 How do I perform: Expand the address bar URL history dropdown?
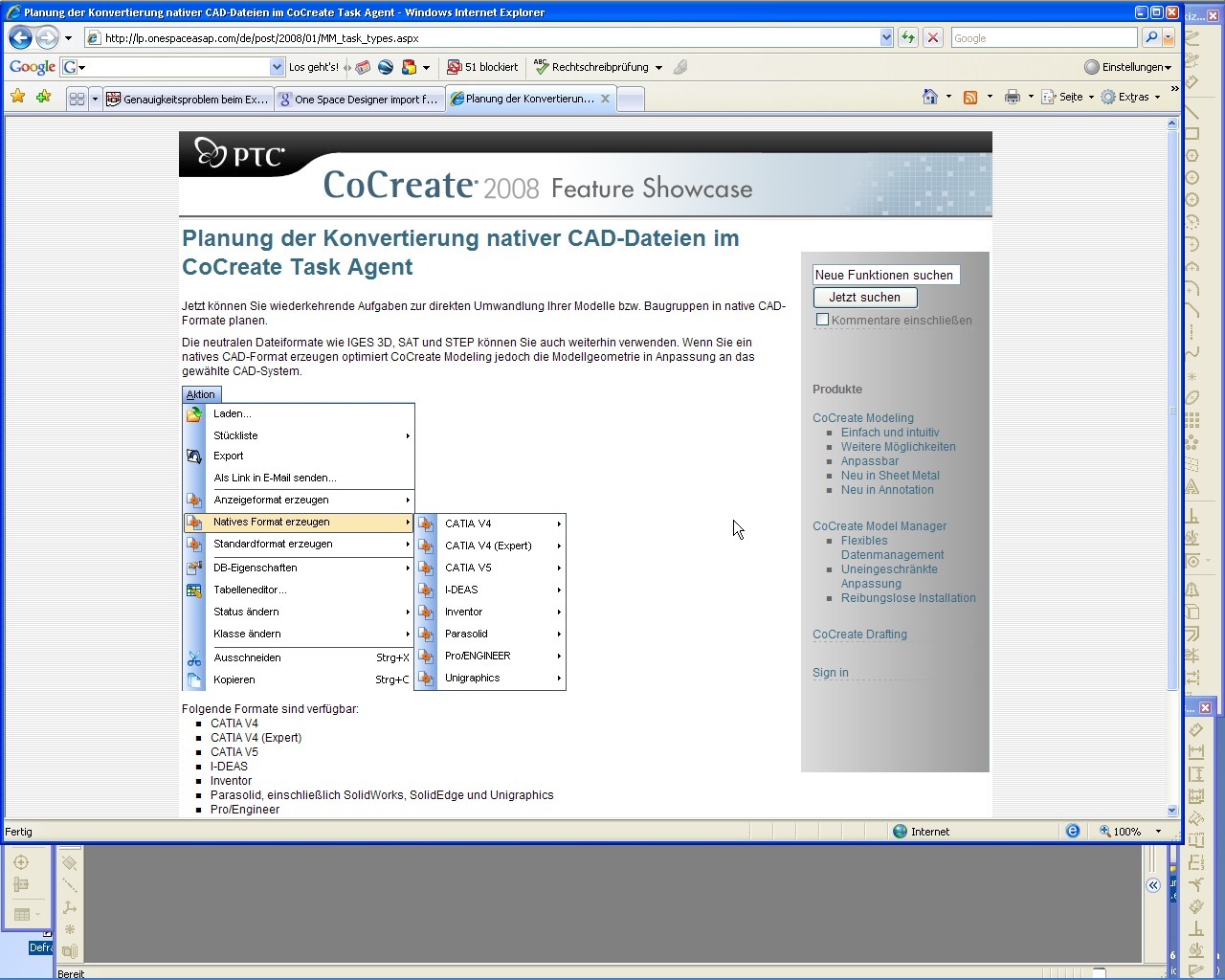click(x=886, y=37)
